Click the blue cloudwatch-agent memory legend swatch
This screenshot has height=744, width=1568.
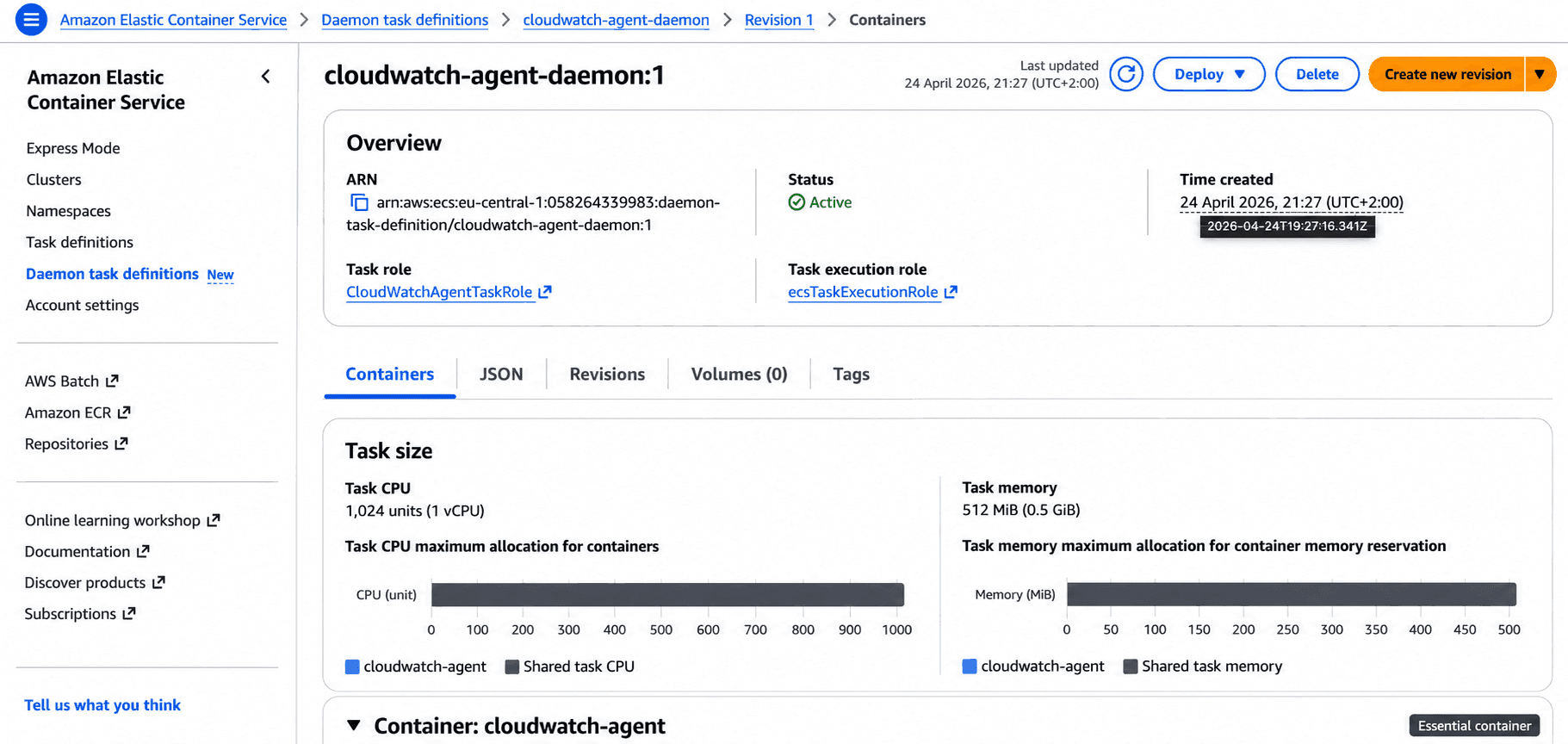[970, 666]
